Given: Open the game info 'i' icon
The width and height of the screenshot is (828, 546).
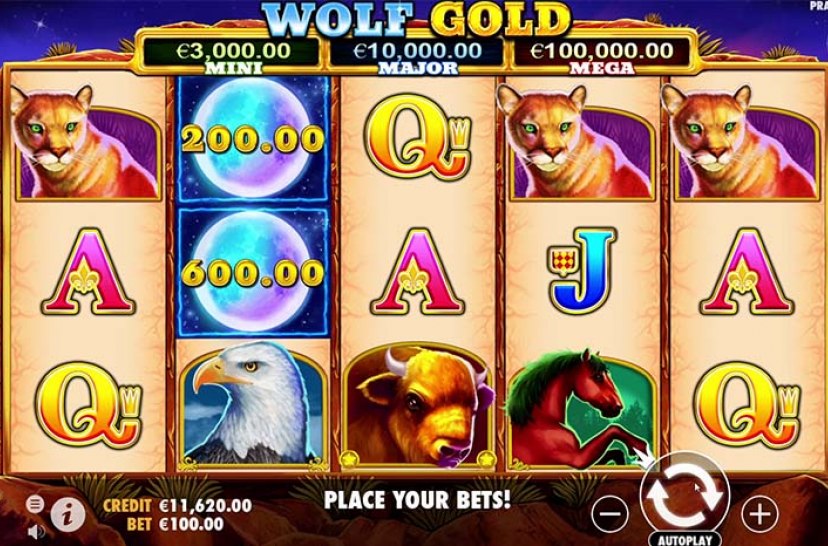Looking at the screenshot, I should (68, 514).
